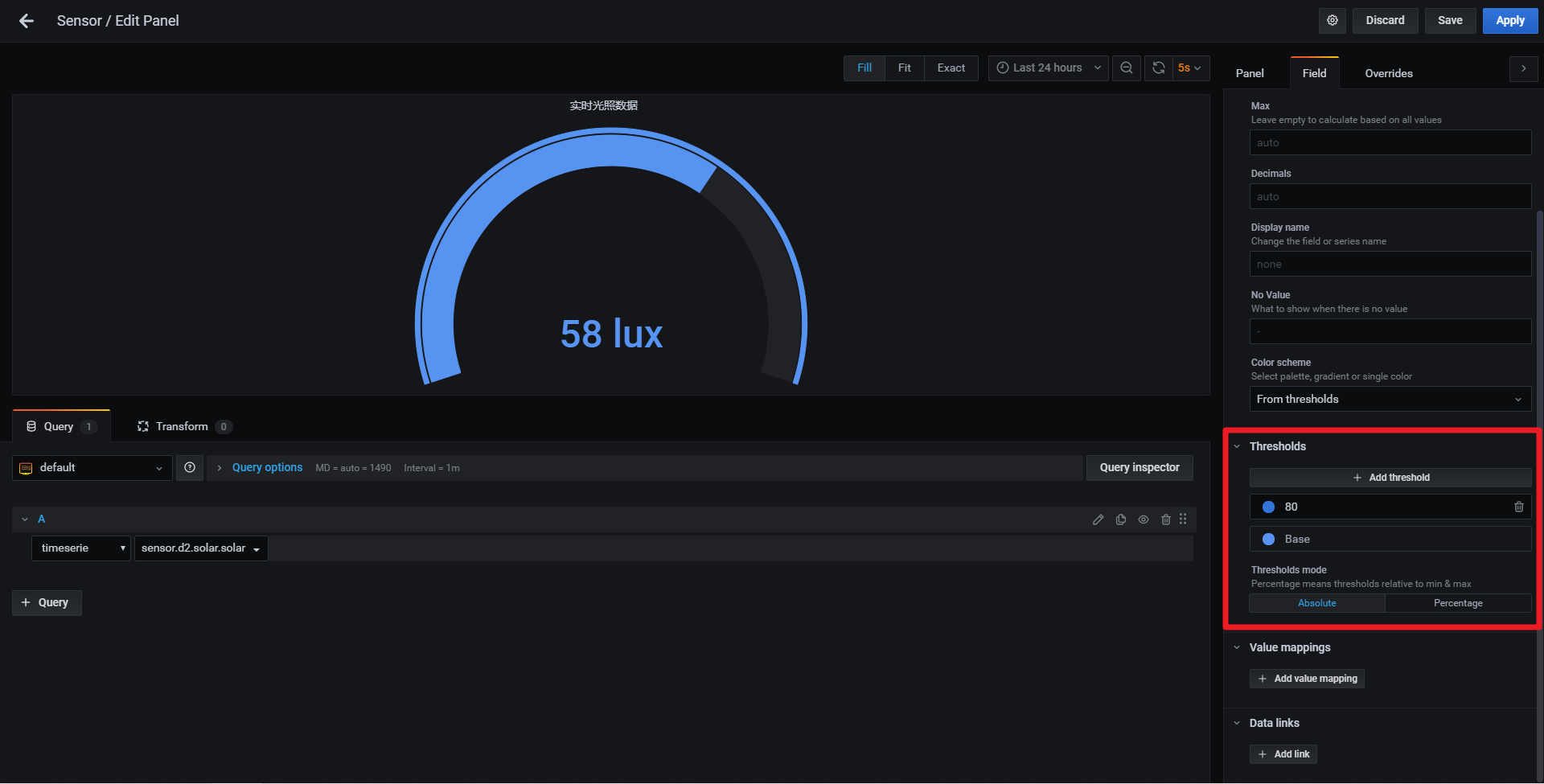Delete query A with the trash icon
The height and width of the screenshot is (784, 1544).
[1166, 519]
